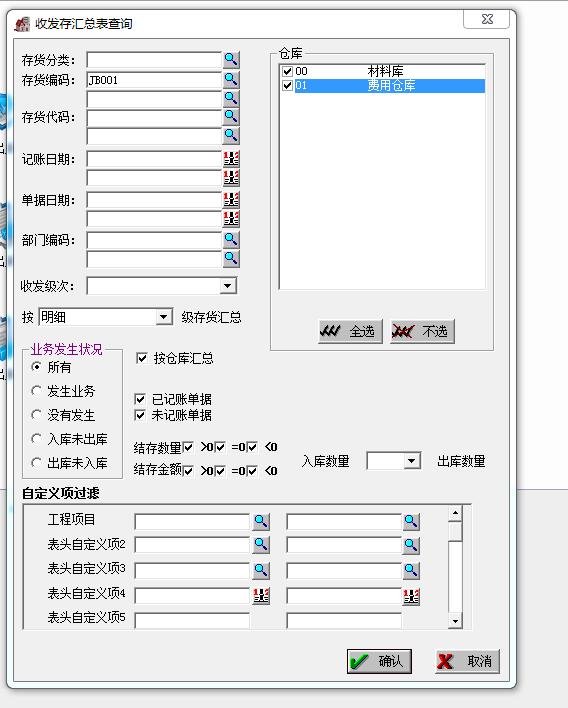Click magnifier next to JB001 存货编码 field
This screenshot has width=568, height=708.
point(231,79)
